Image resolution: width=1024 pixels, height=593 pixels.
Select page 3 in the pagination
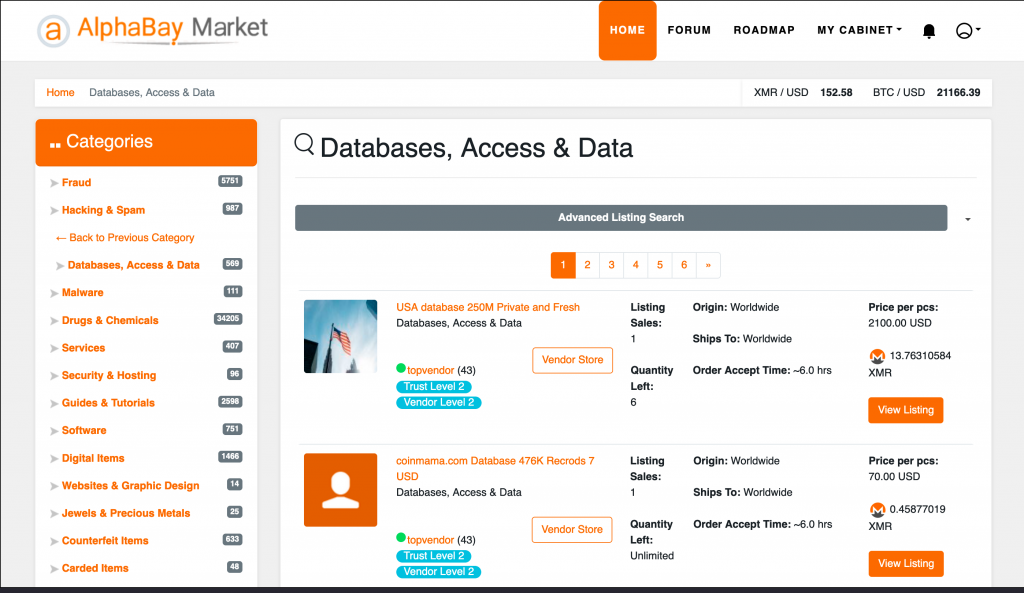coord(612,265)
